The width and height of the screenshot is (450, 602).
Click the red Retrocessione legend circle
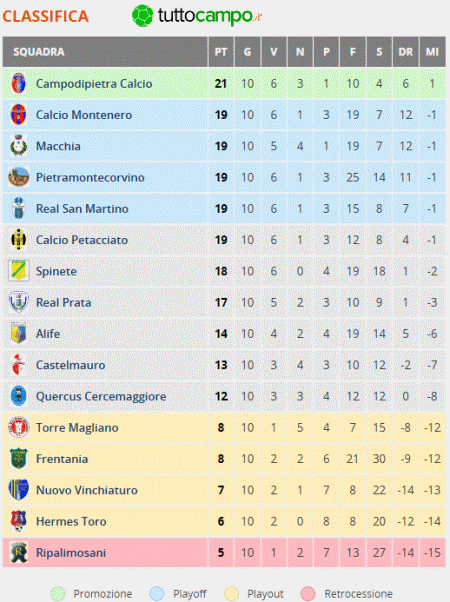[x=308, y=594]
